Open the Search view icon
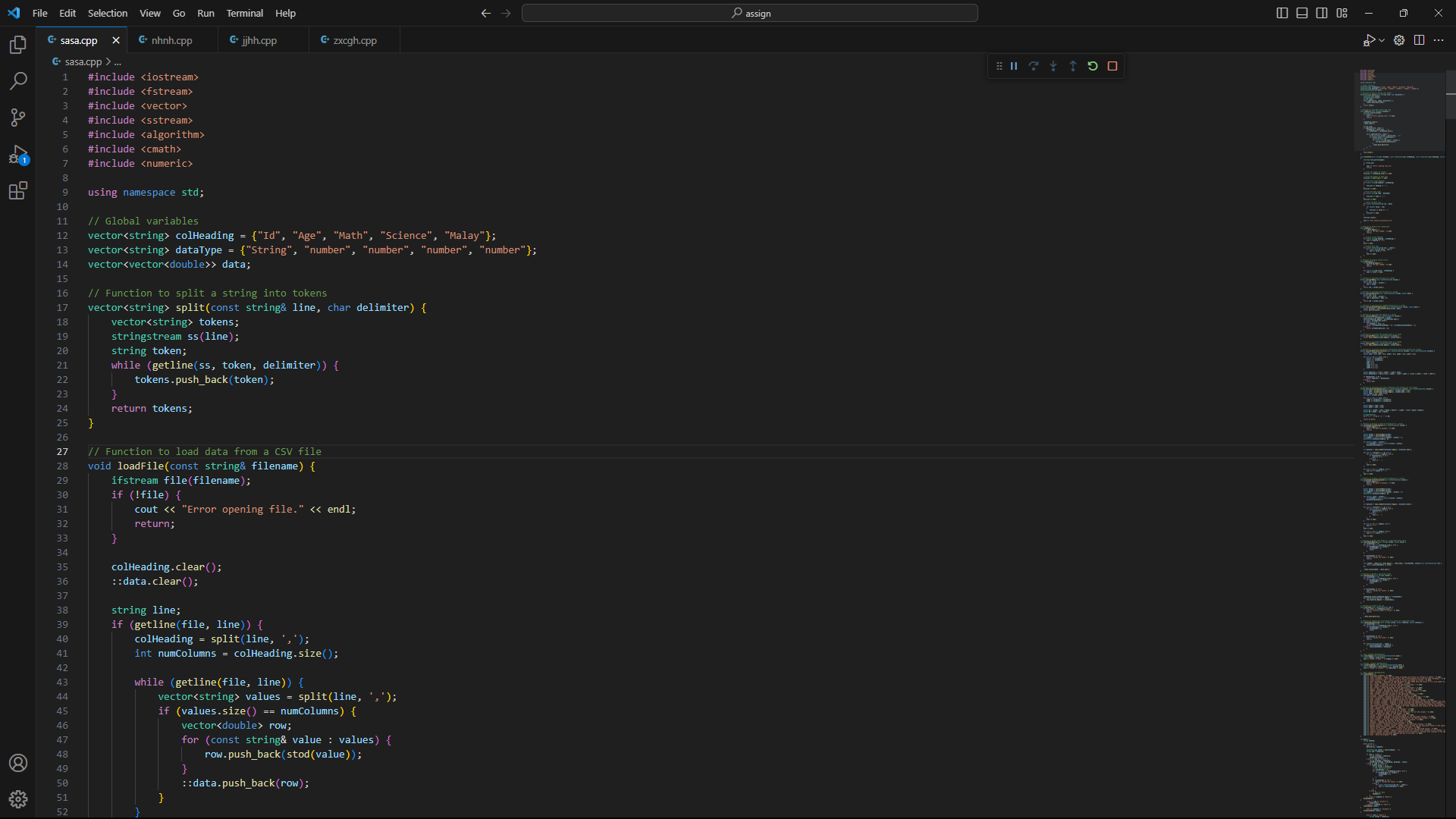 (x=18, y=81)
